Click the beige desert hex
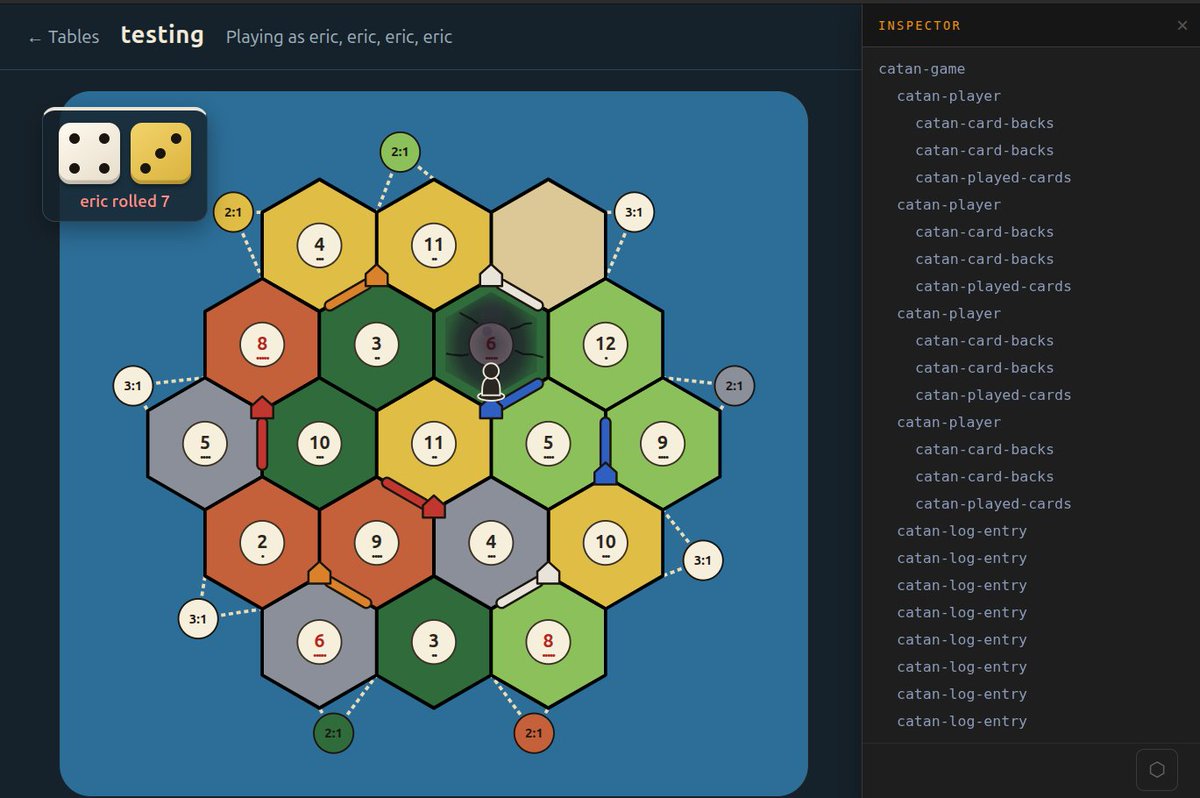This screenshot has height=798, width=1200. click(x=548, y=245)
